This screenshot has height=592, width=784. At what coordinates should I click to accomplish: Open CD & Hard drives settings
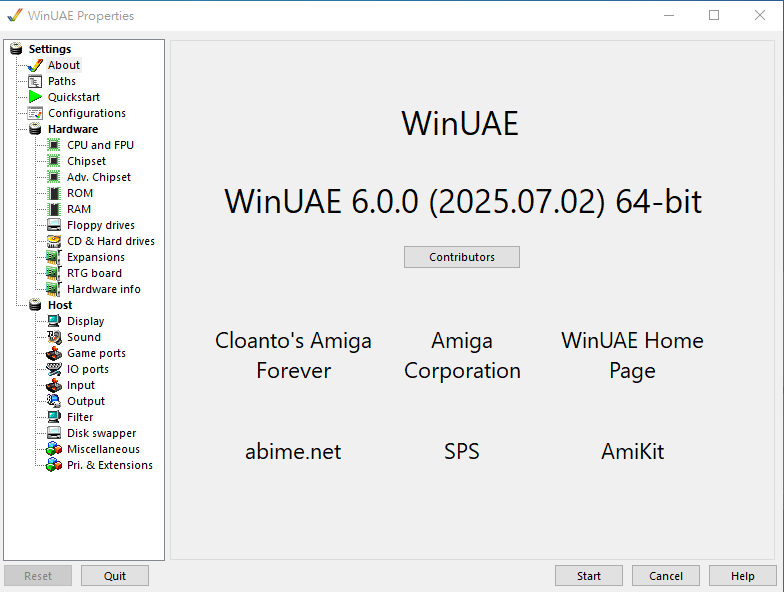point(111,241)
